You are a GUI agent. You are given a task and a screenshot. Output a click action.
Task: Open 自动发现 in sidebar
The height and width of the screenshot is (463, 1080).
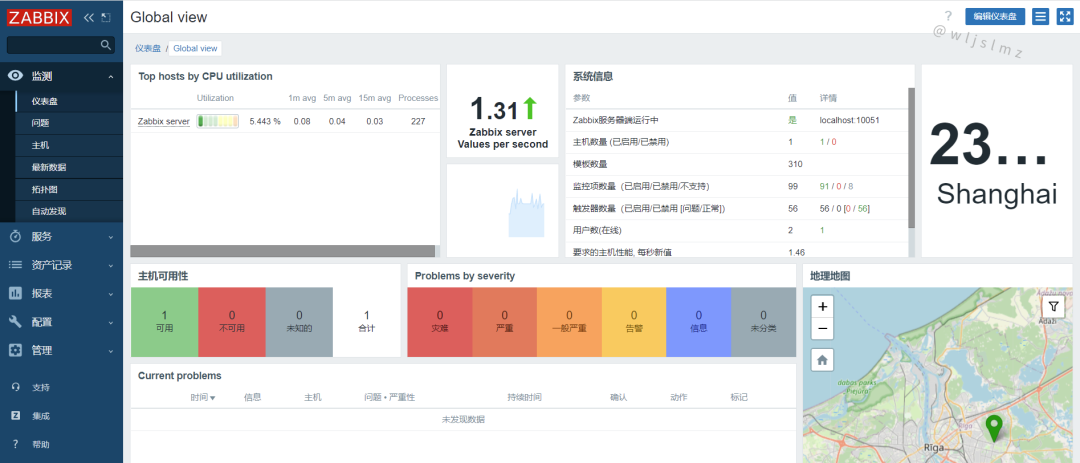click(49, 212)
